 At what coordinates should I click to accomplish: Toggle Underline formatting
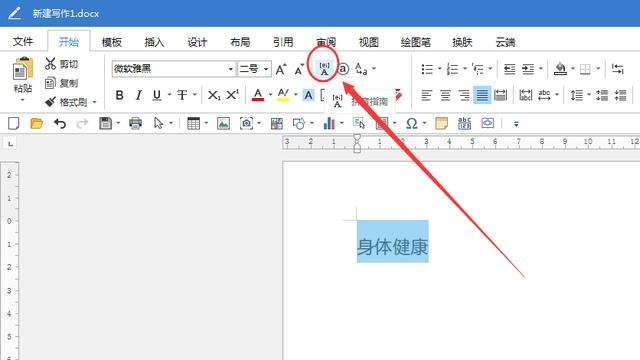click(157, 96)
